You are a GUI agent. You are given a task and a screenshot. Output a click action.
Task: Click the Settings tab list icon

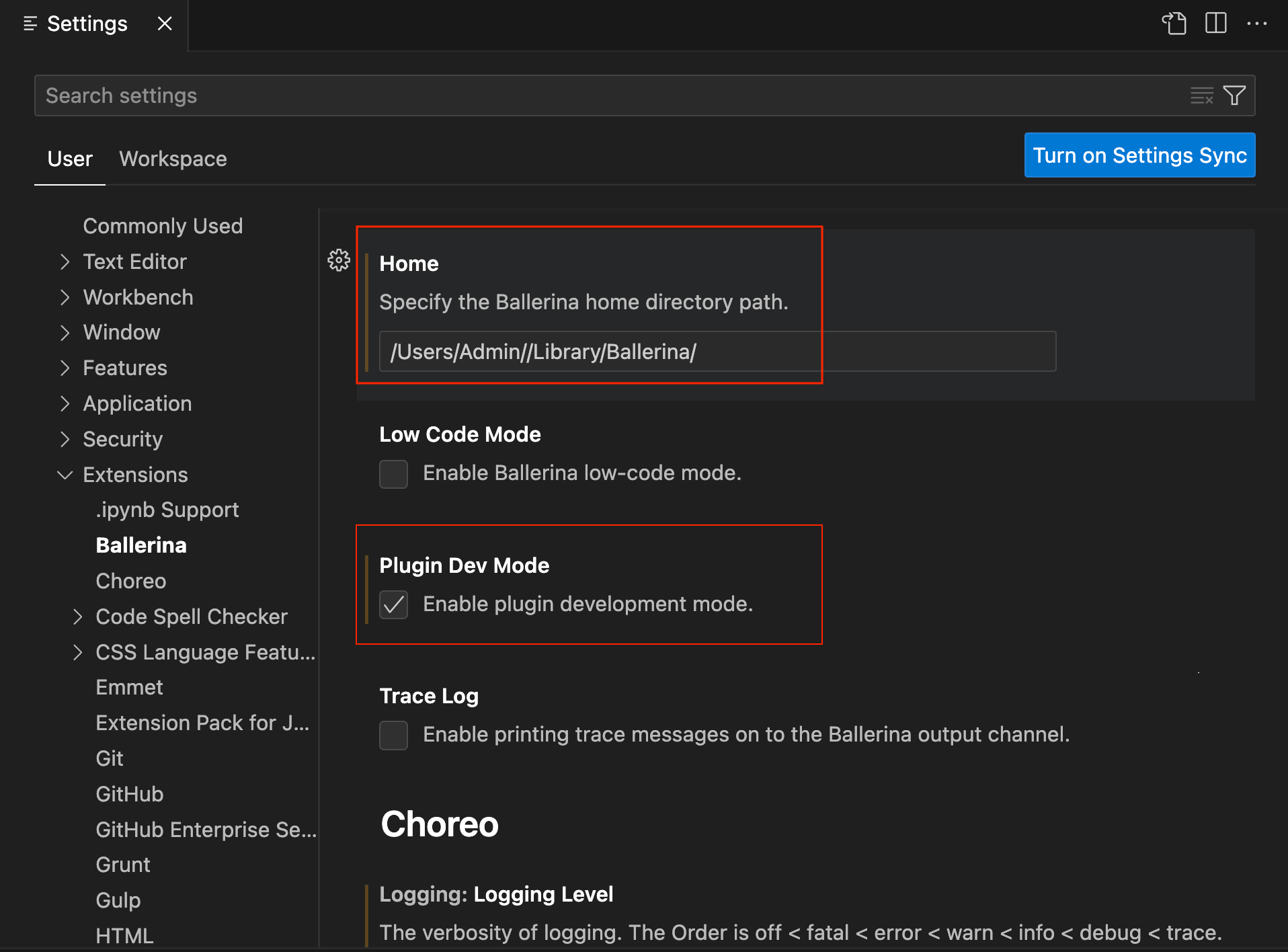(x=30, y=24)
